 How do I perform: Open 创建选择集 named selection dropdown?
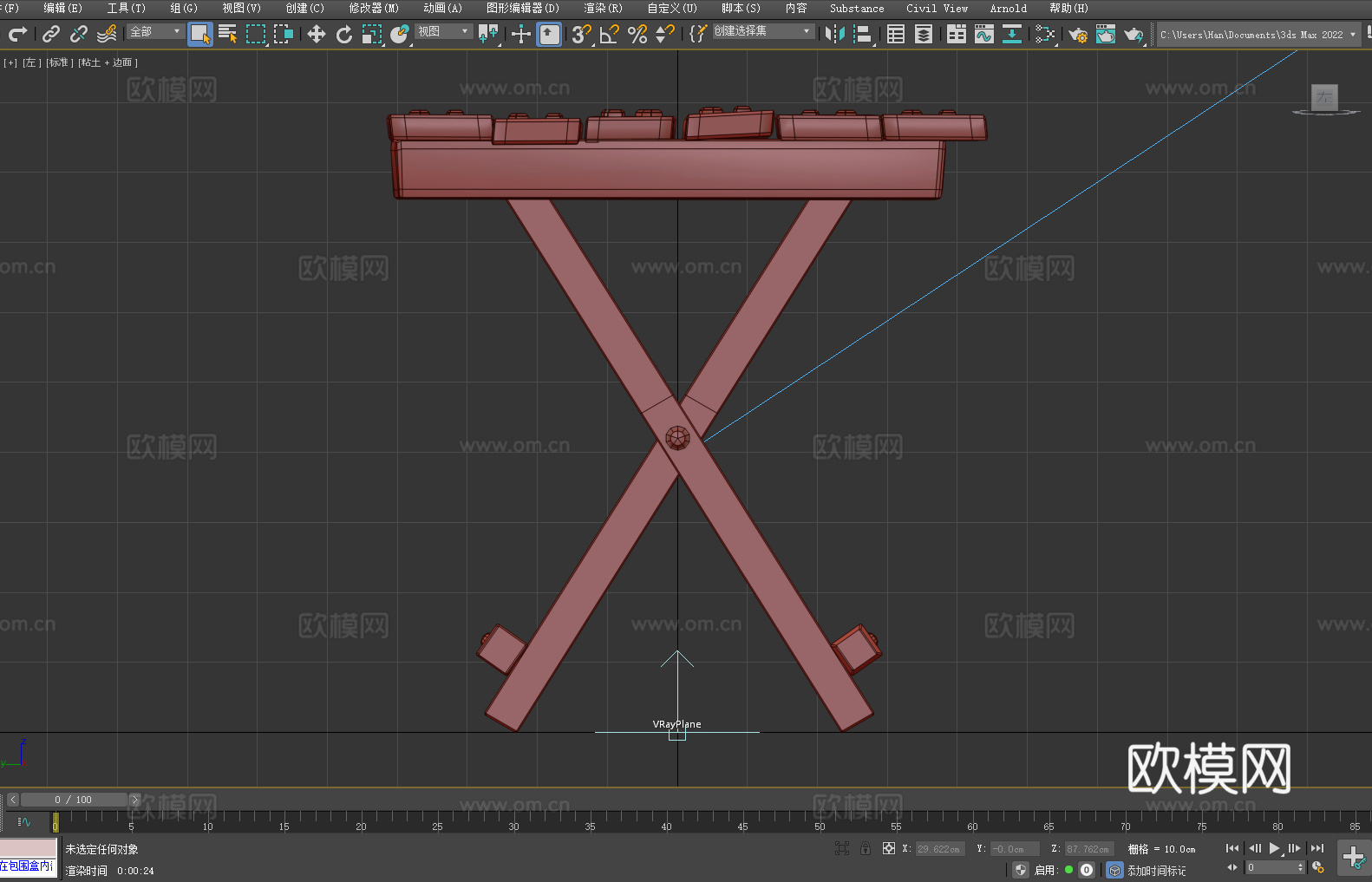(762, 31)
